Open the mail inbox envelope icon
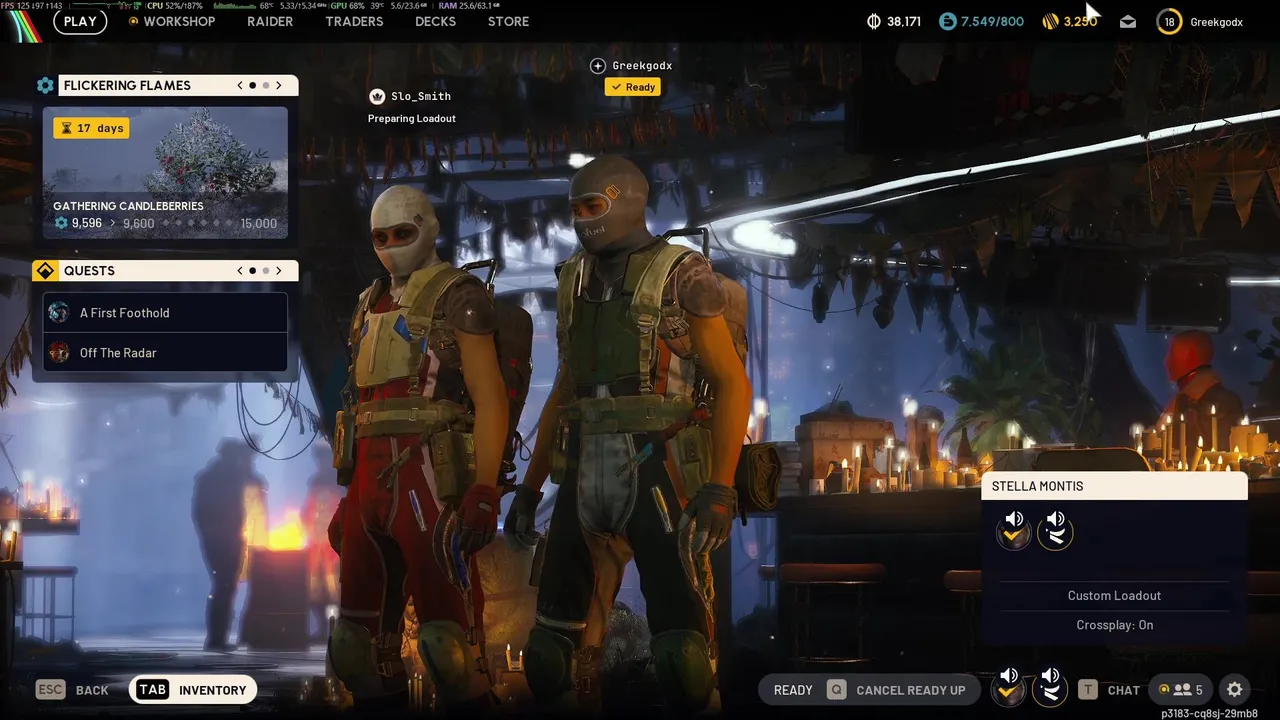Screen dimensions: 1280x720 pos(1128,21)
